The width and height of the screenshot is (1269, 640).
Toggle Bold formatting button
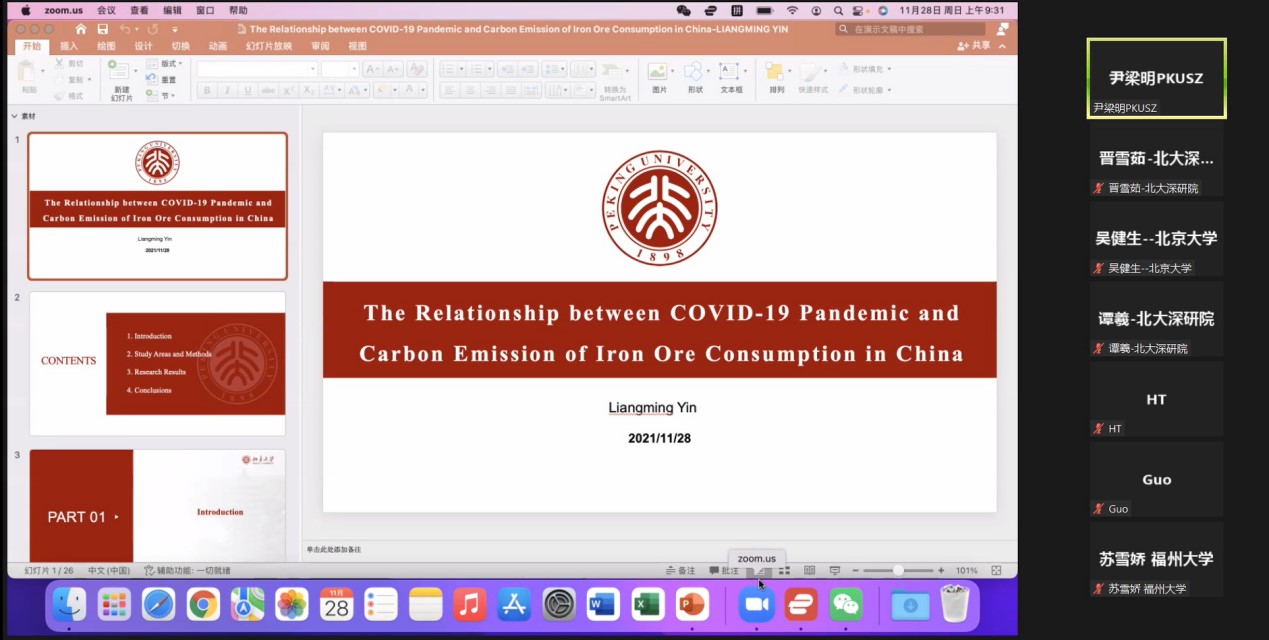coord(207,91)
